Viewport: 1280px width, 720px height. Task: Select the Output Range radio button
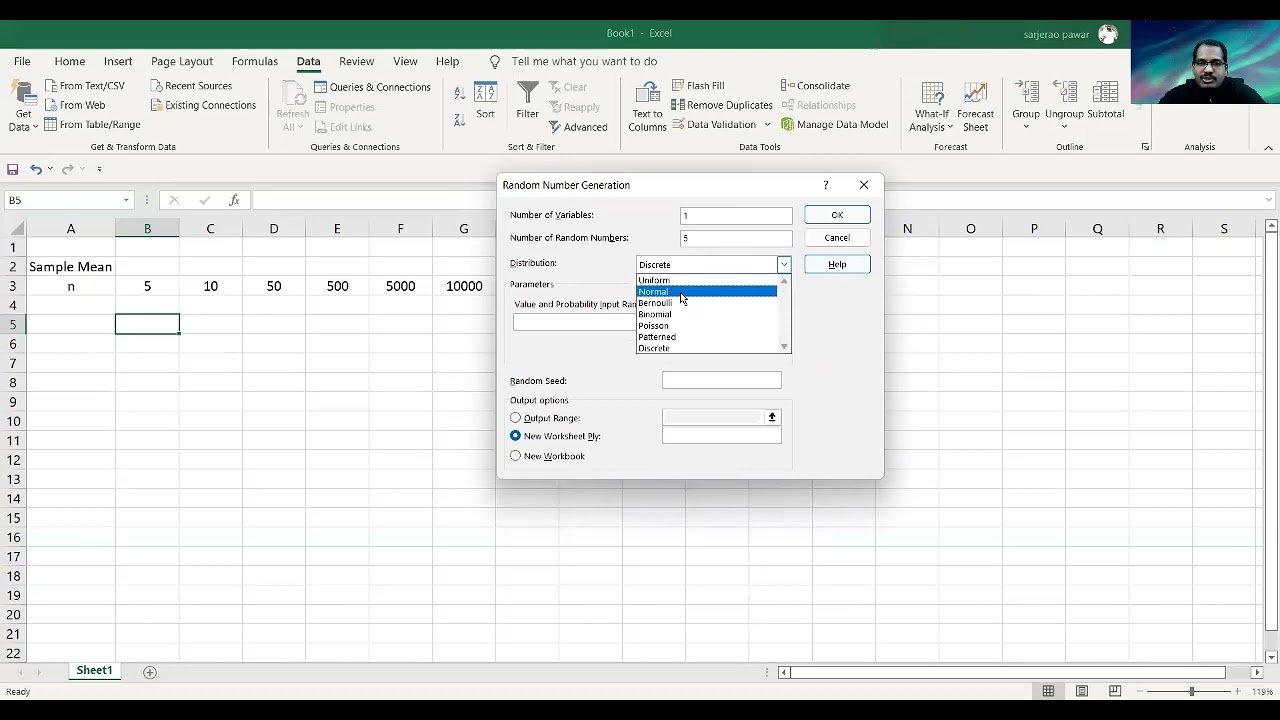[x=516, y=418]
